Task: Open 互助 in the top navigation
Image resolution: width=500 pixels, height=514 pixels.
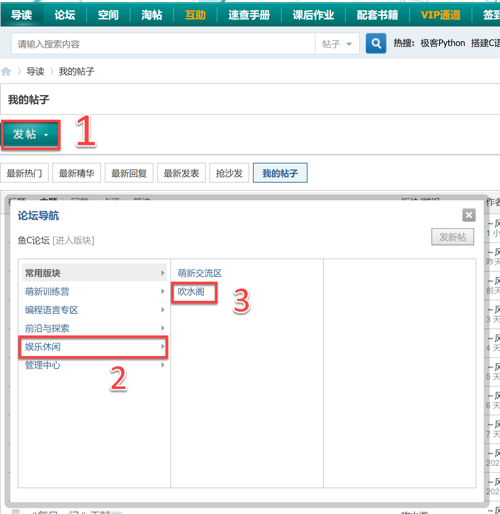Action: tap(195, 15)
